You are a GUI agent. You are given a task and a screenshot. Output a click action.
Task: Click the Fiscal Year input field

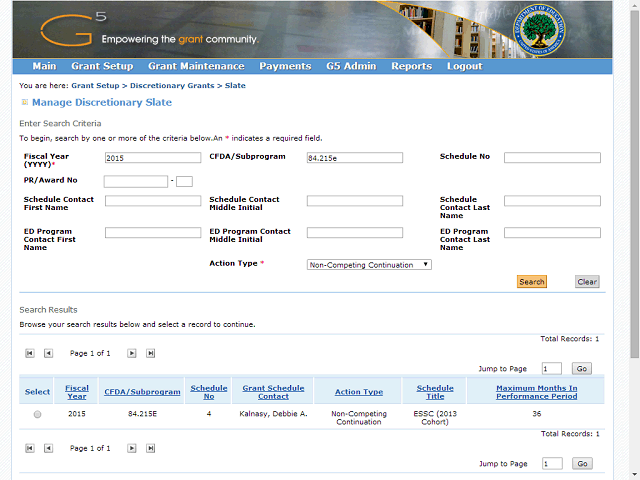[x=153, y=158]
